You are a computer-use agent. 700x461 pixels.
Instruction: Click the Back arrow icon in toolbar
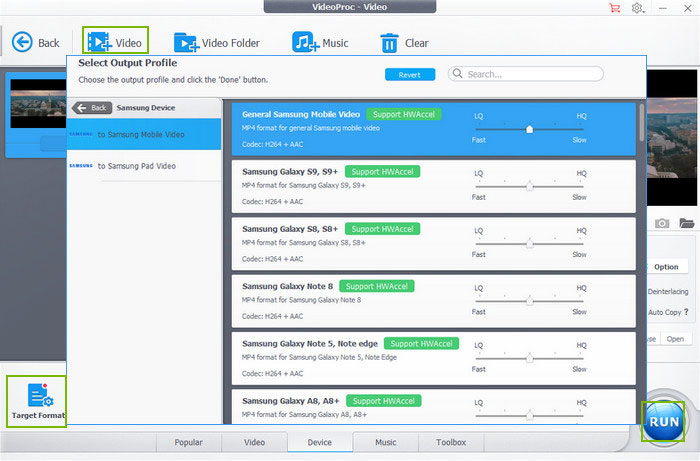[x=22, y=42]
